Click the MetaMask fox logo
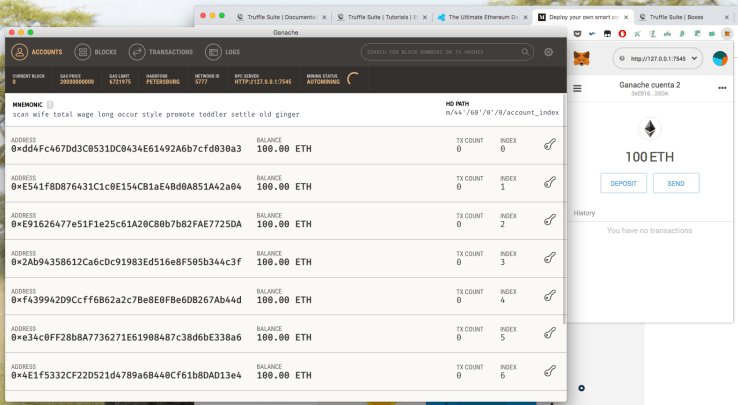The image size is (738, 405). tap(581, 59)
